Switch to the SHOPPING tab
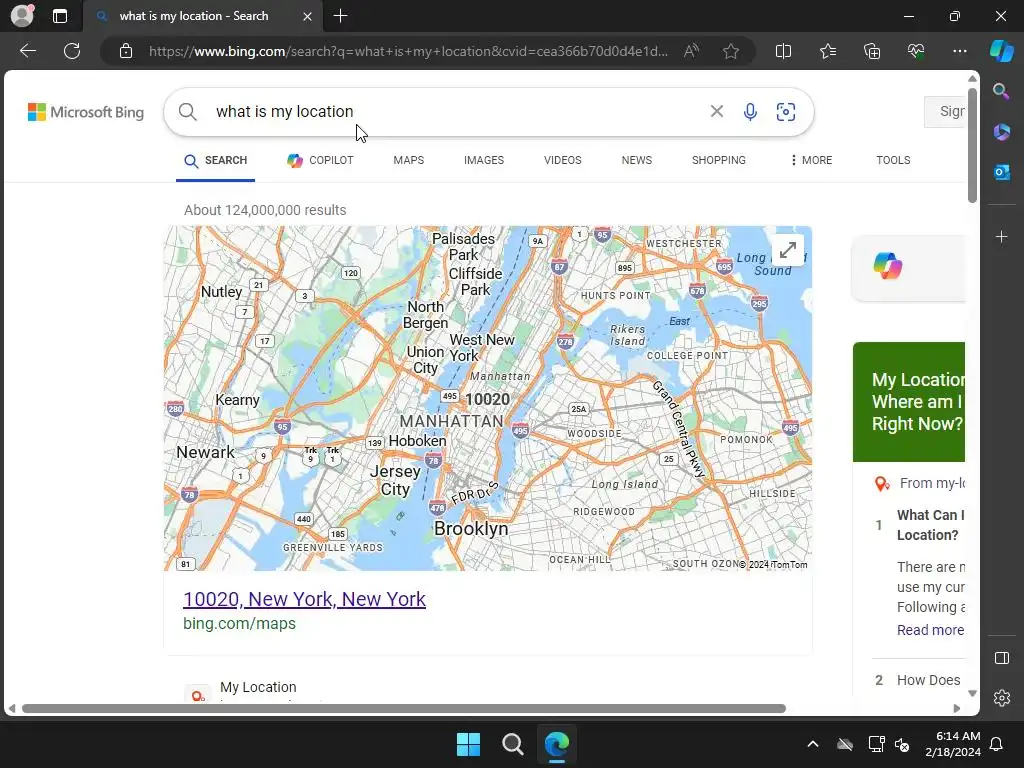Viewport: 1024px width, 768px height. [718, 160]
